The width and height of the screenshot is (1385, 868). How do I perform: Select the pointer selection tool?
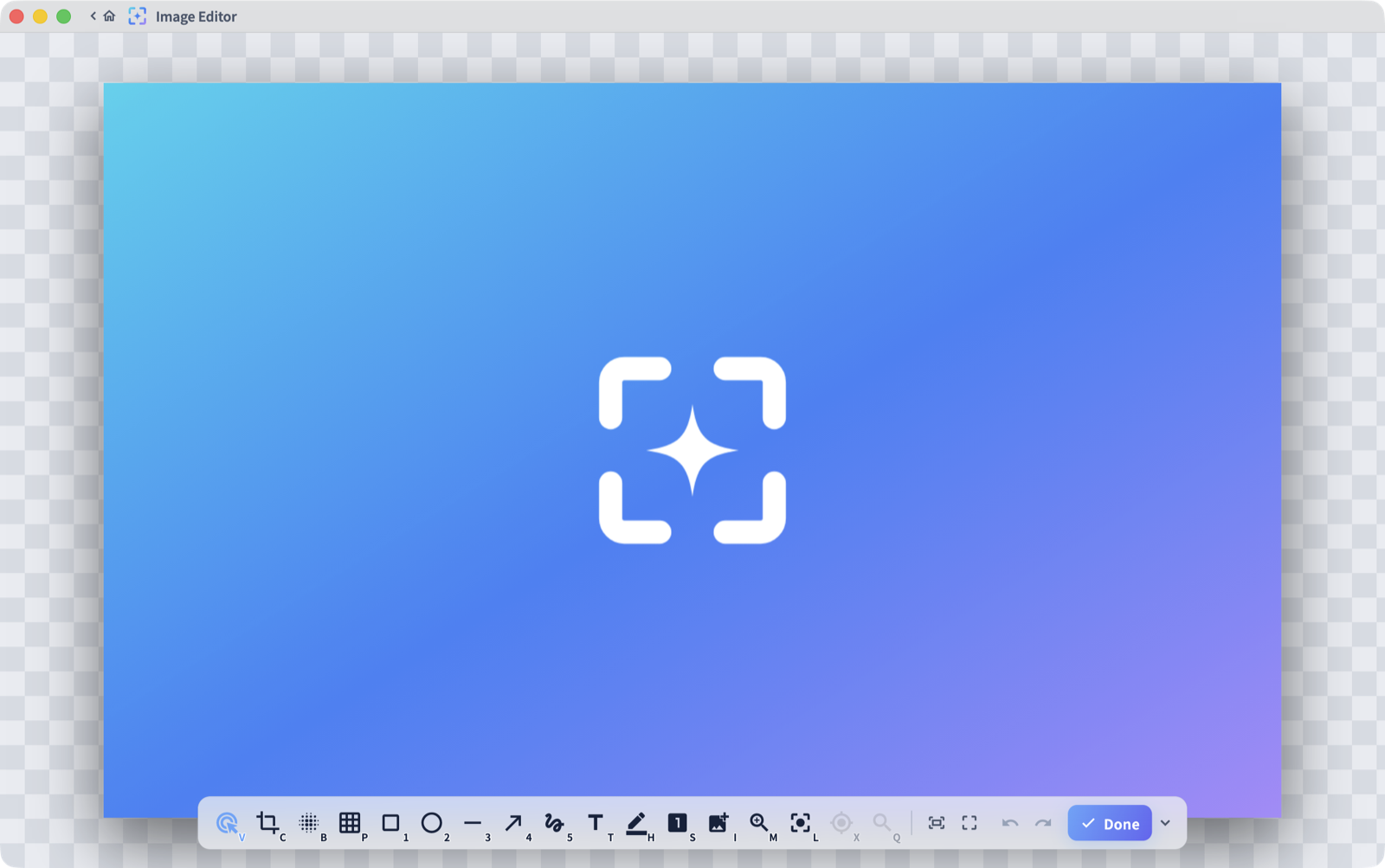point(227,823)
